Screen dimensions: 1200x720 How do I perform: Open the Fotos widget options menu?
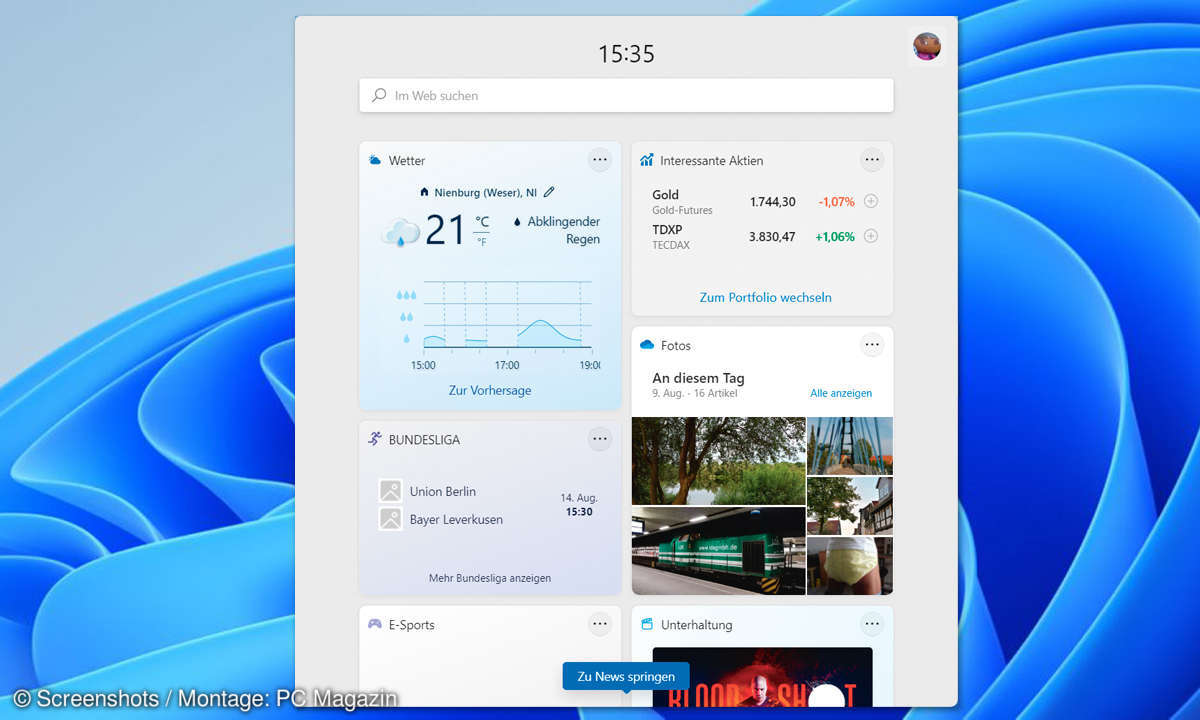pyautogui.click(x=872, y=345)
